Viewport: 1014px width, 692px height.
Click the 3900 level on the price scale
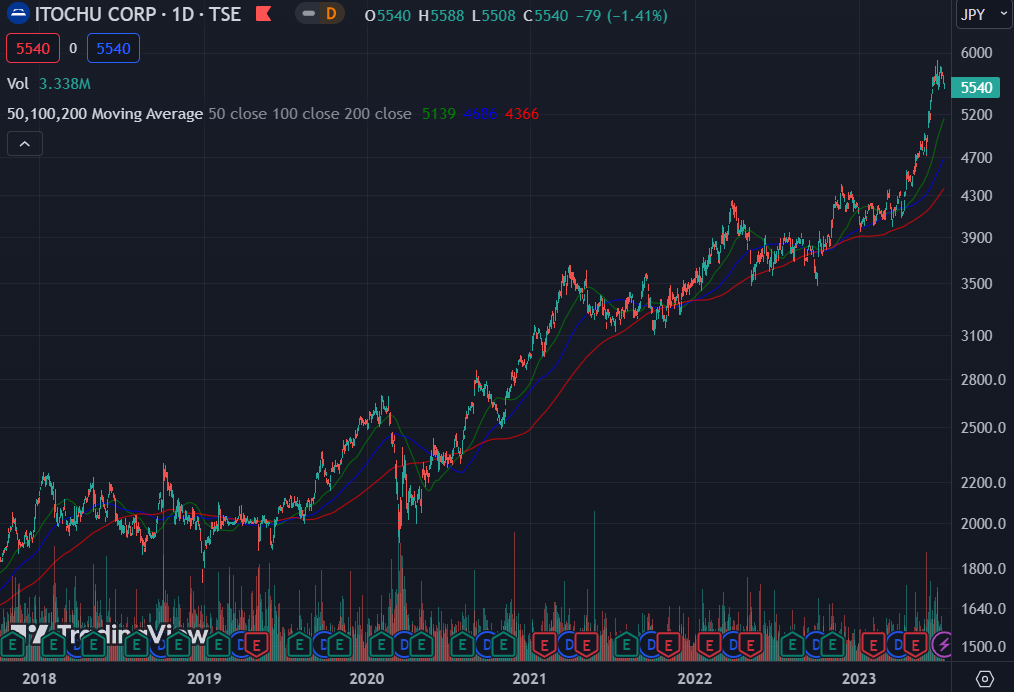coord(976,238)
